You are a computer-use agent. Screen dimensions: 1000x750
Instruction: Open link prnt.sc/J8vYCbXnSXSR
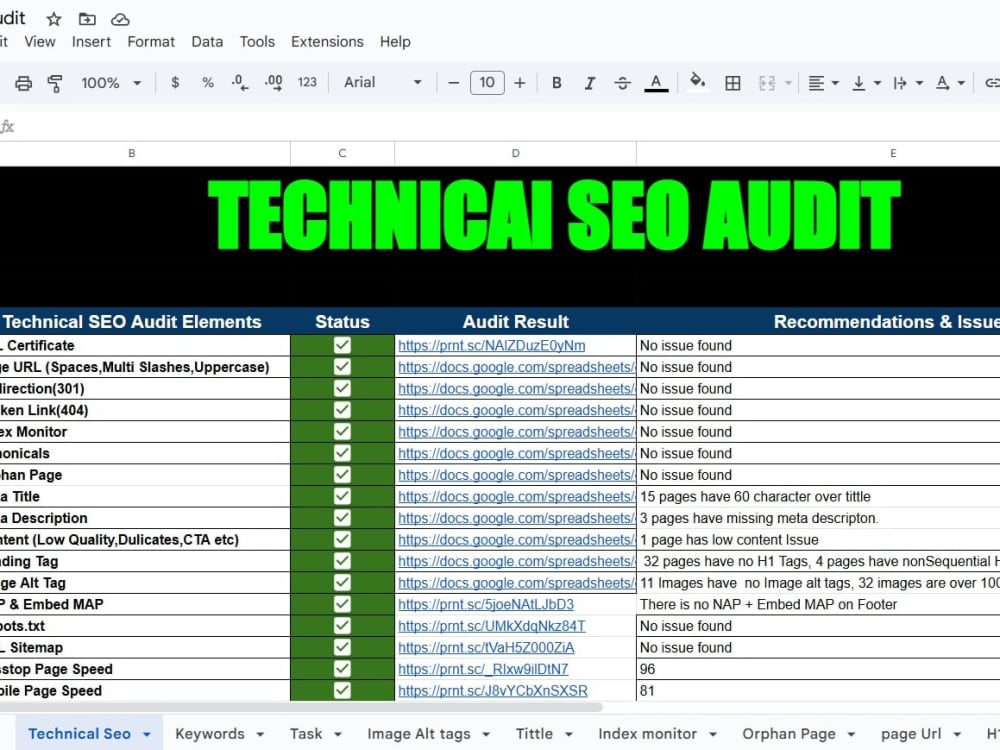coord(493,691)
